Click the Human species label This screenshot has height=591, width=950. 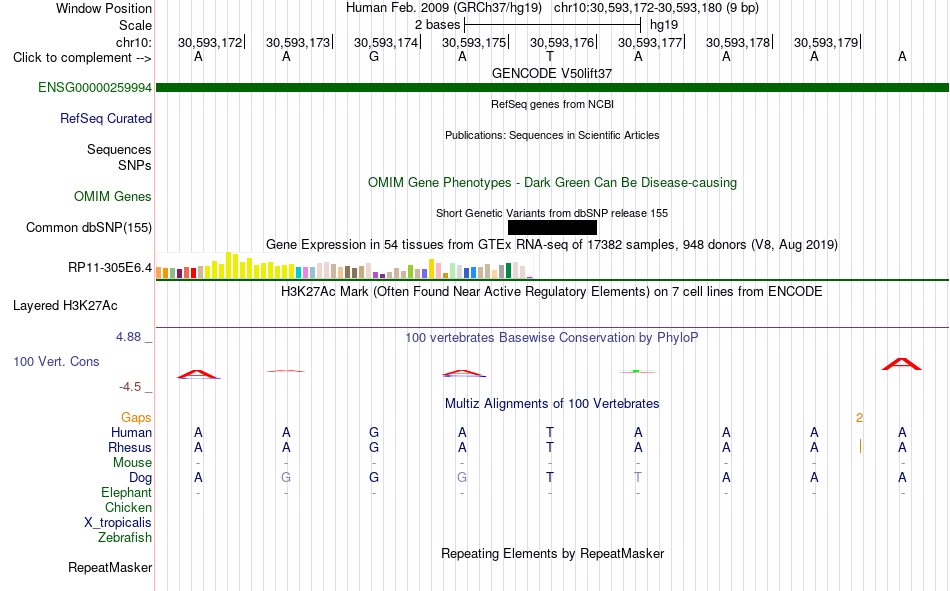[x=131, y=432]
